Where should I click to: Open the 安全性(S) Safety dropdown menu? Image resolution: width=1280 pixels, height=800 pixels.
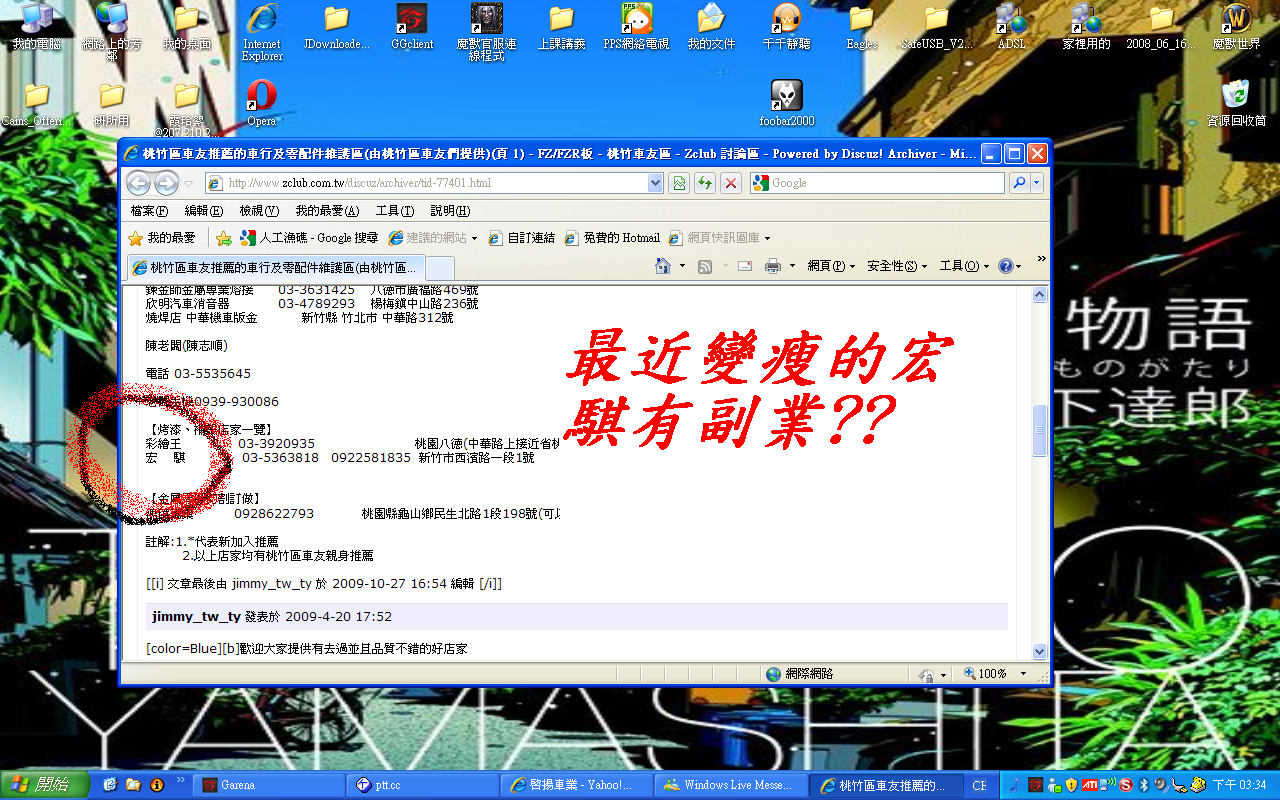(x=897, y=266)
